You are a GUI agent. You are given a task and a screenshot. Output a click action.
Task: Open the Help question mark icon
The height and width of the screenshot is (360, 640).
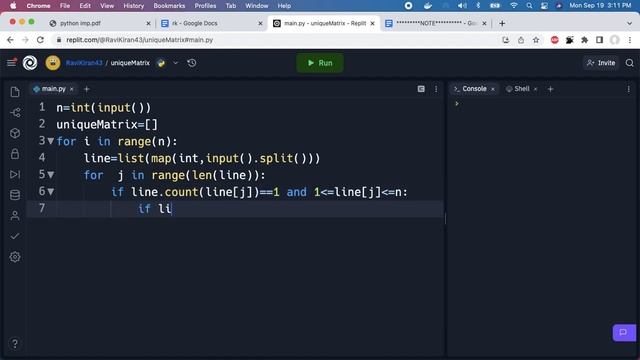[x=15, y=344]
